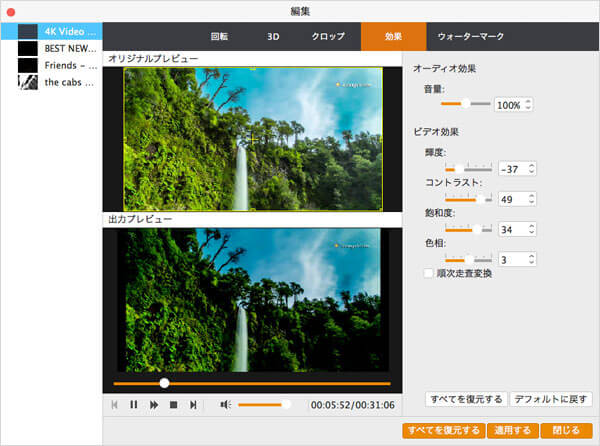Viewport: 600px width, 446px height.
Task: Click the 飽和度 saturation slider
Action: coord(468,229)
